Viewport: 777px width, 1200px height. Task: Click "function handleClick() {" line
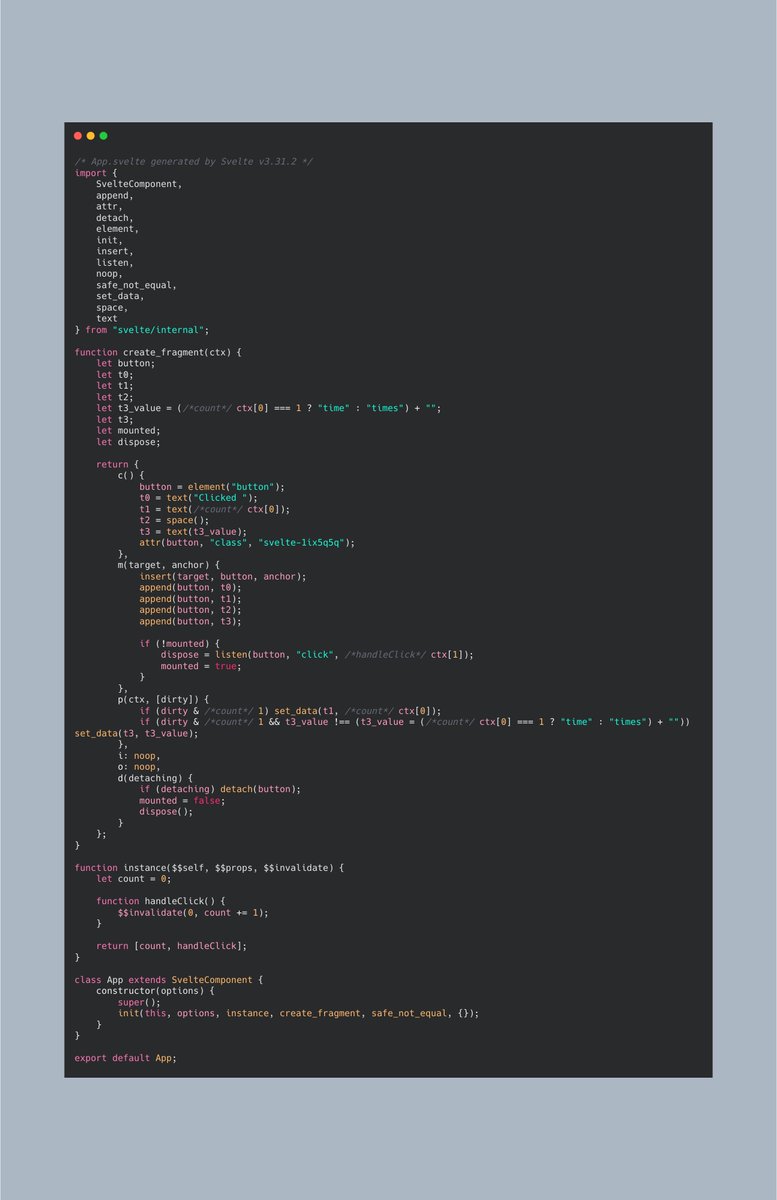pyautogui.click(x=161, y=901)
